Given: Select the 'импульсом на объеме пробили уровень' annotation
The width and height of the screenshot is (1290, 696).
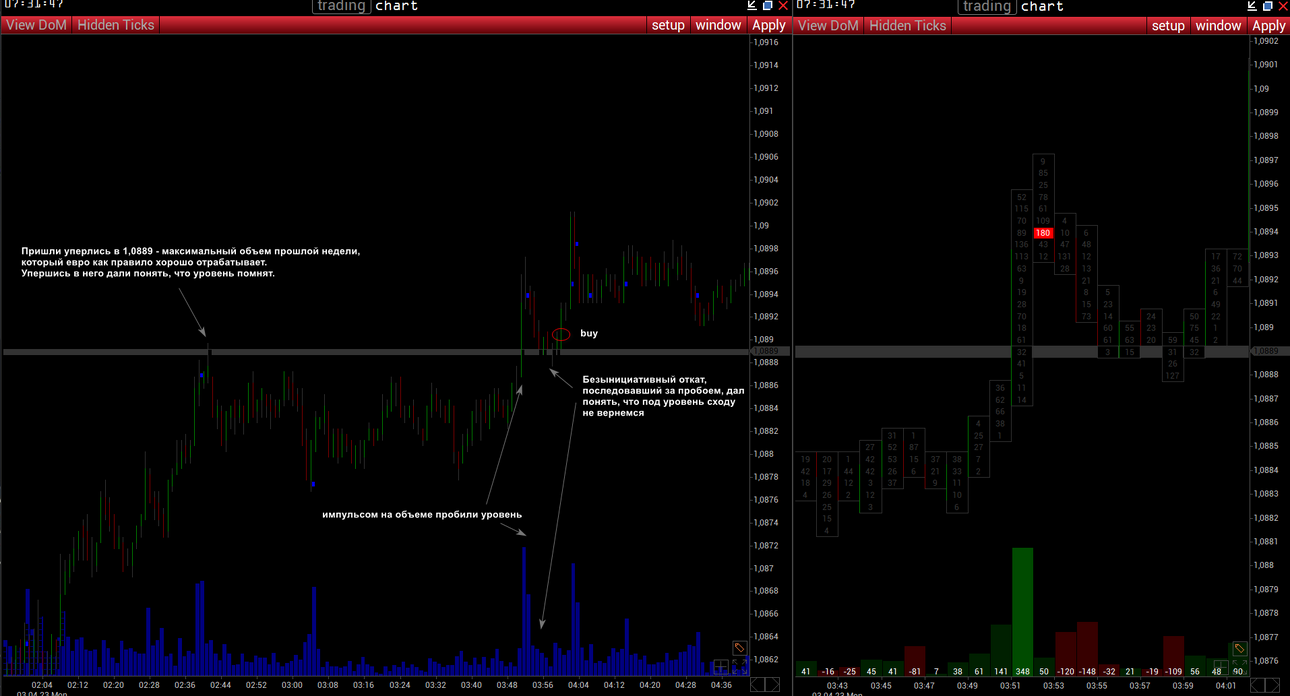Looking at the screenshot, I should 422,515.
